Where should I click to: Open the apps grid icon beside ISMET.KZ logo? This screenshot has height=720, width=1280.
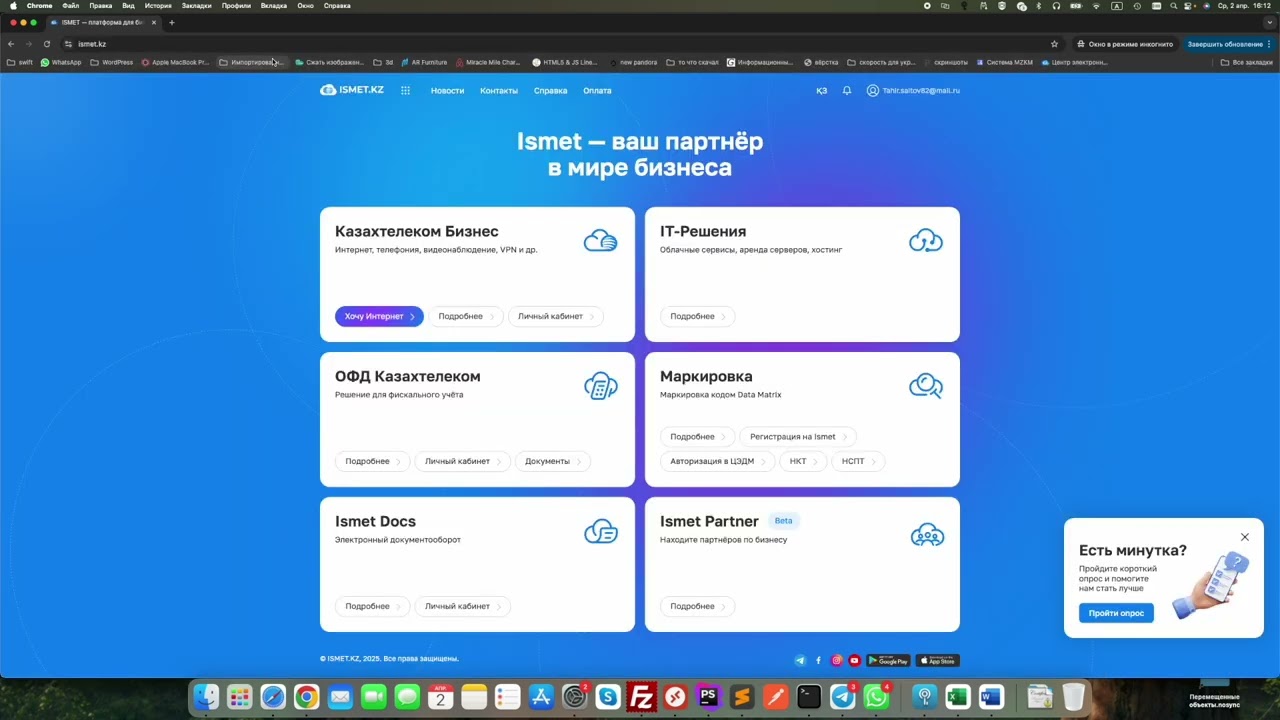click(405, 90)
